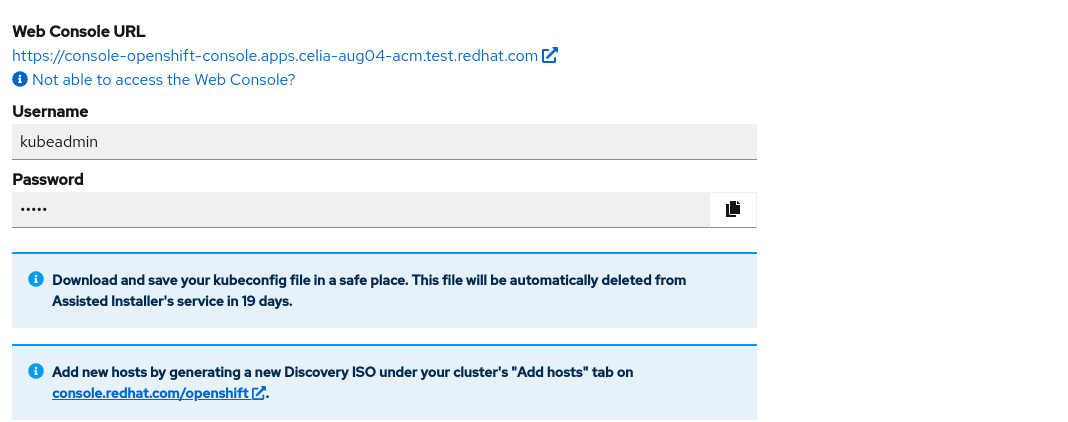Click "Assisted Installer's service in 19 days" line

coord(172,300)
